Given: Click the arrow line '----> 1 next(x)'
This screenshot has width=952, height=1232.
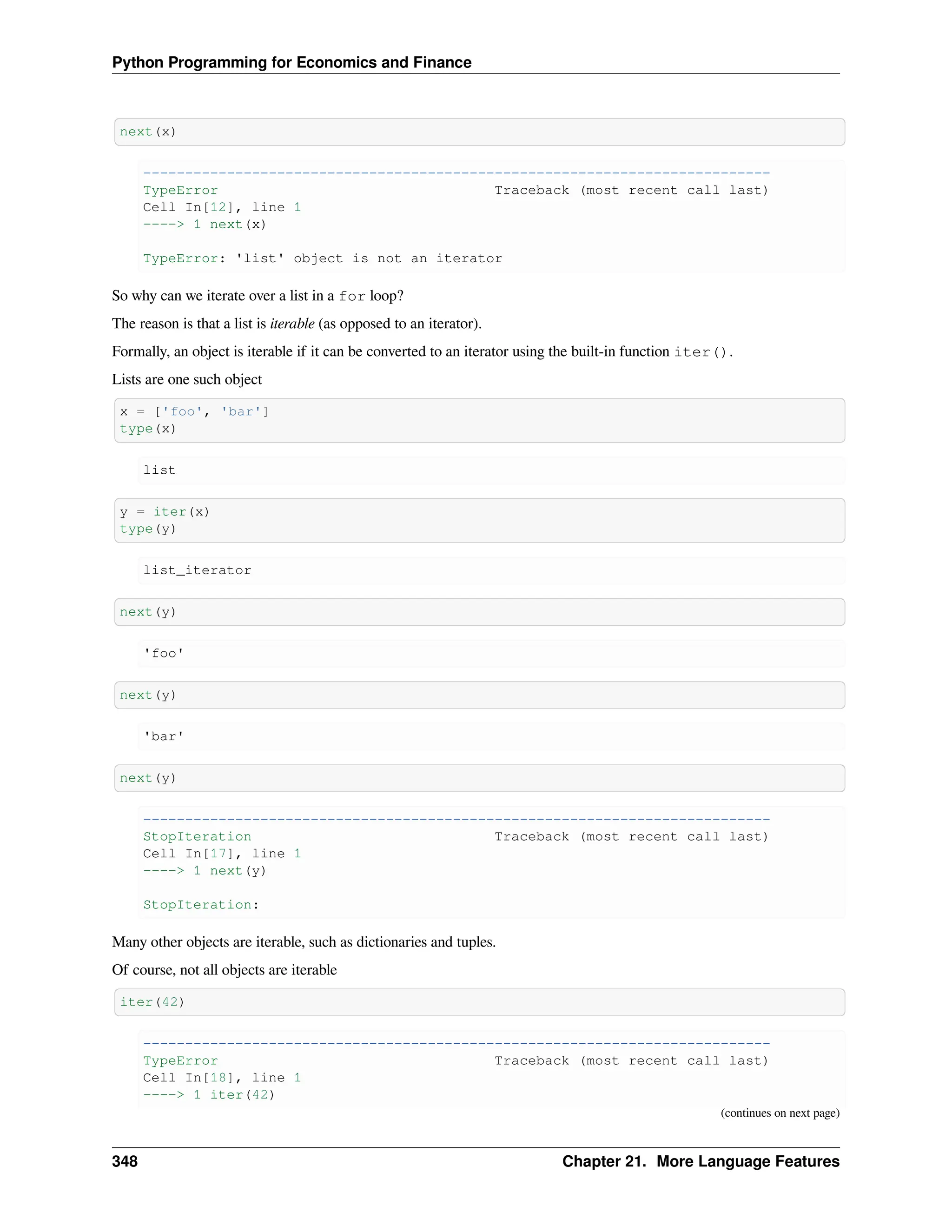Looking at the screenshot, I should coord(205,225).
